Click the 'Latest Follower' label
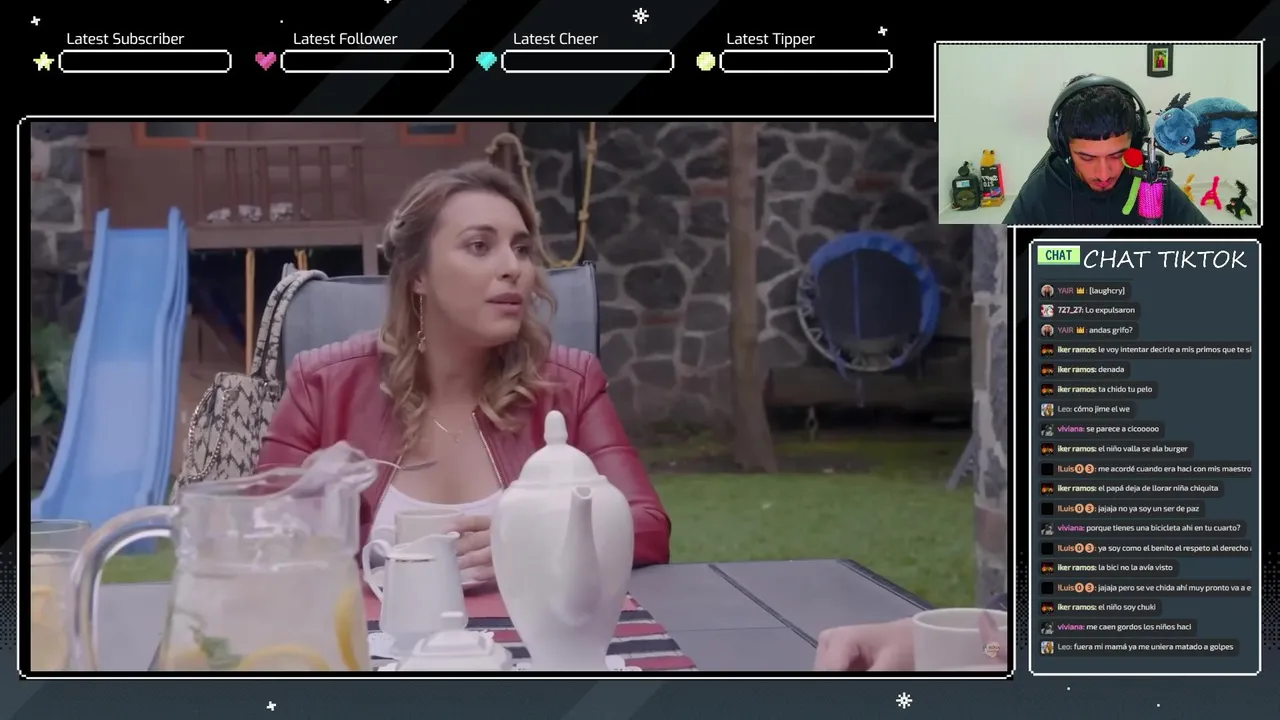1280x720 pixels. (x=345, y=39)
